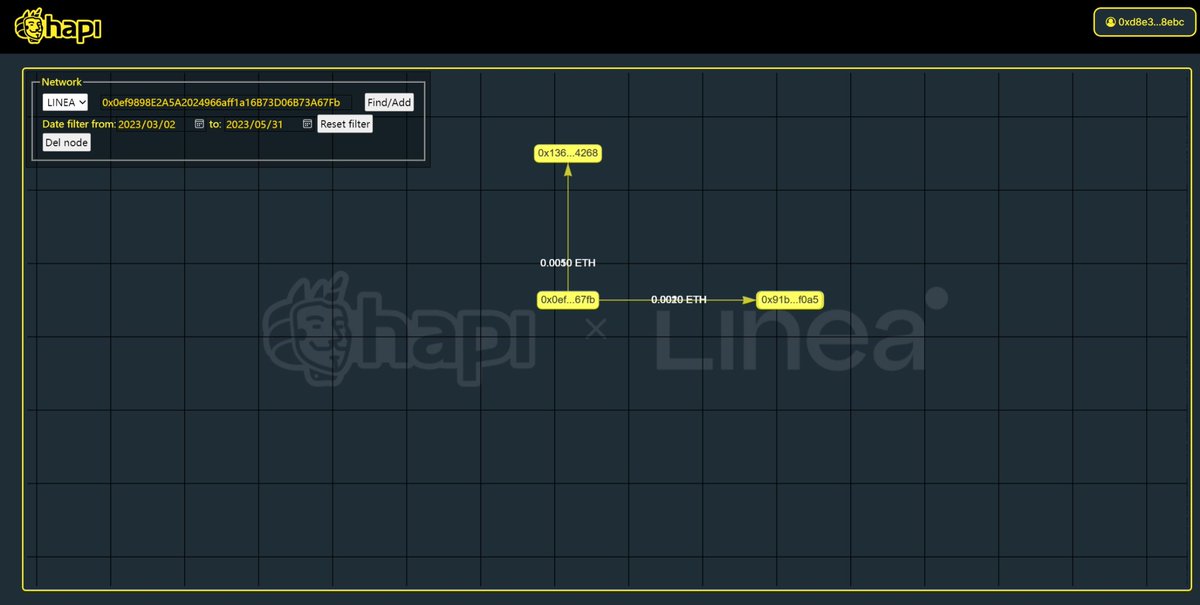Click the hapi logo in header
This screenshot has height=605, width=1200.
click(x=57, y=27)
